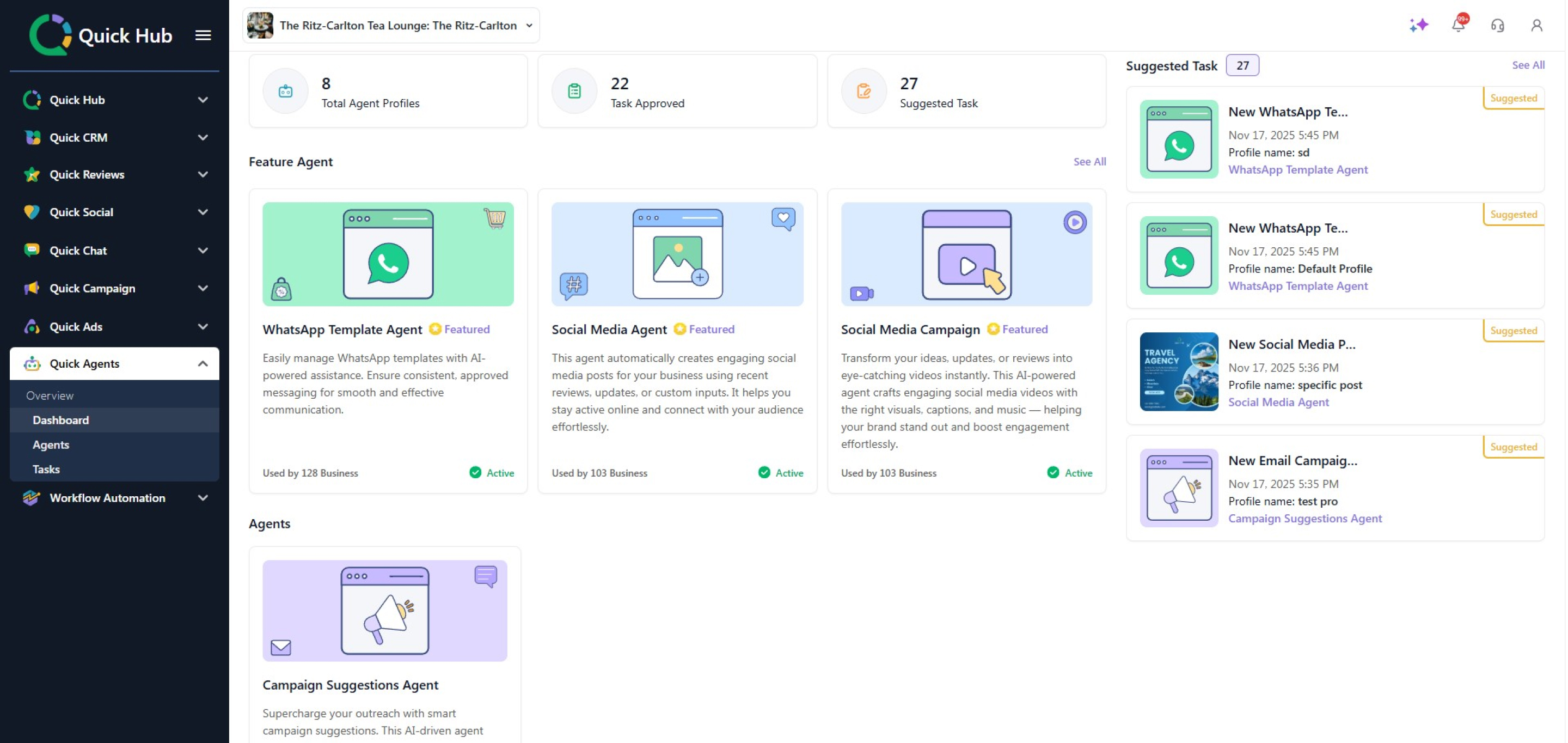Image resolution: width=1568 pixels, height=743 pixels.
Task: Click See All beside Suggested Task
Action: point(1528,65)
